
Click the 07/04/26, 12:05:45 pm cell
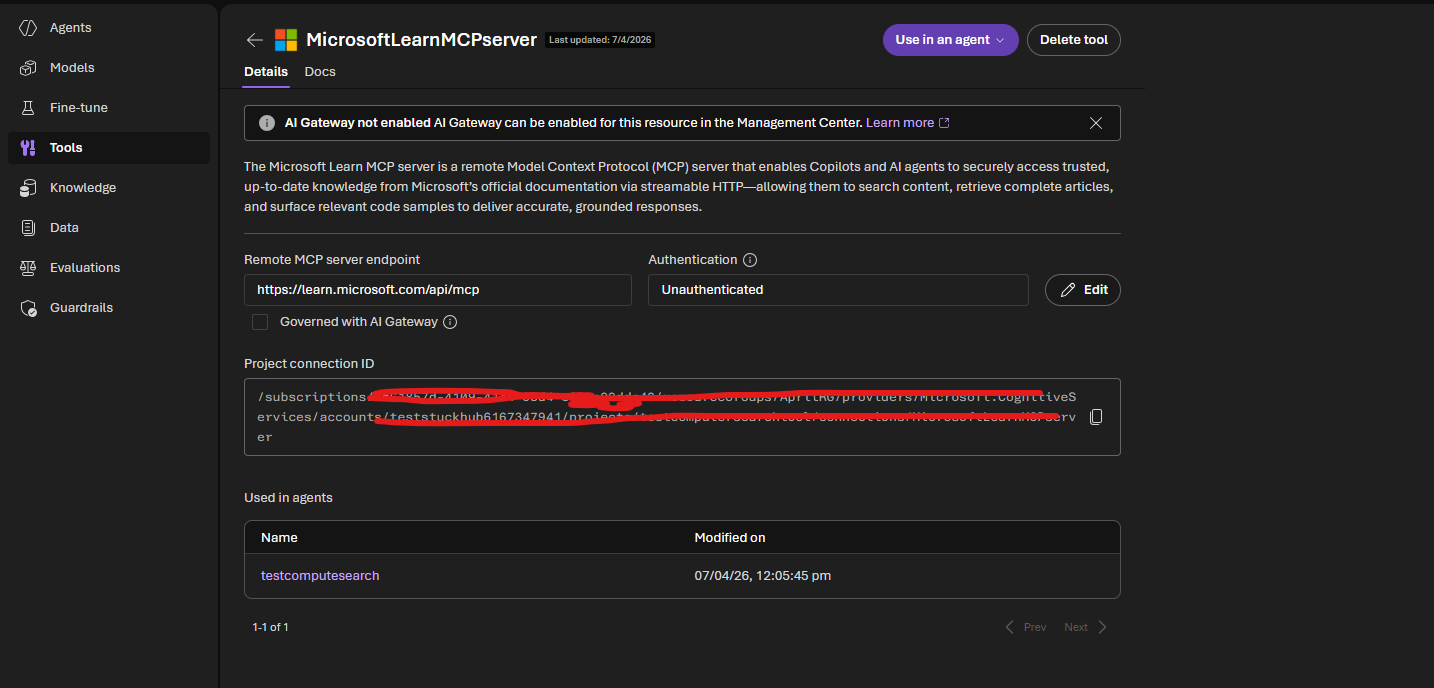coord(763,576)
